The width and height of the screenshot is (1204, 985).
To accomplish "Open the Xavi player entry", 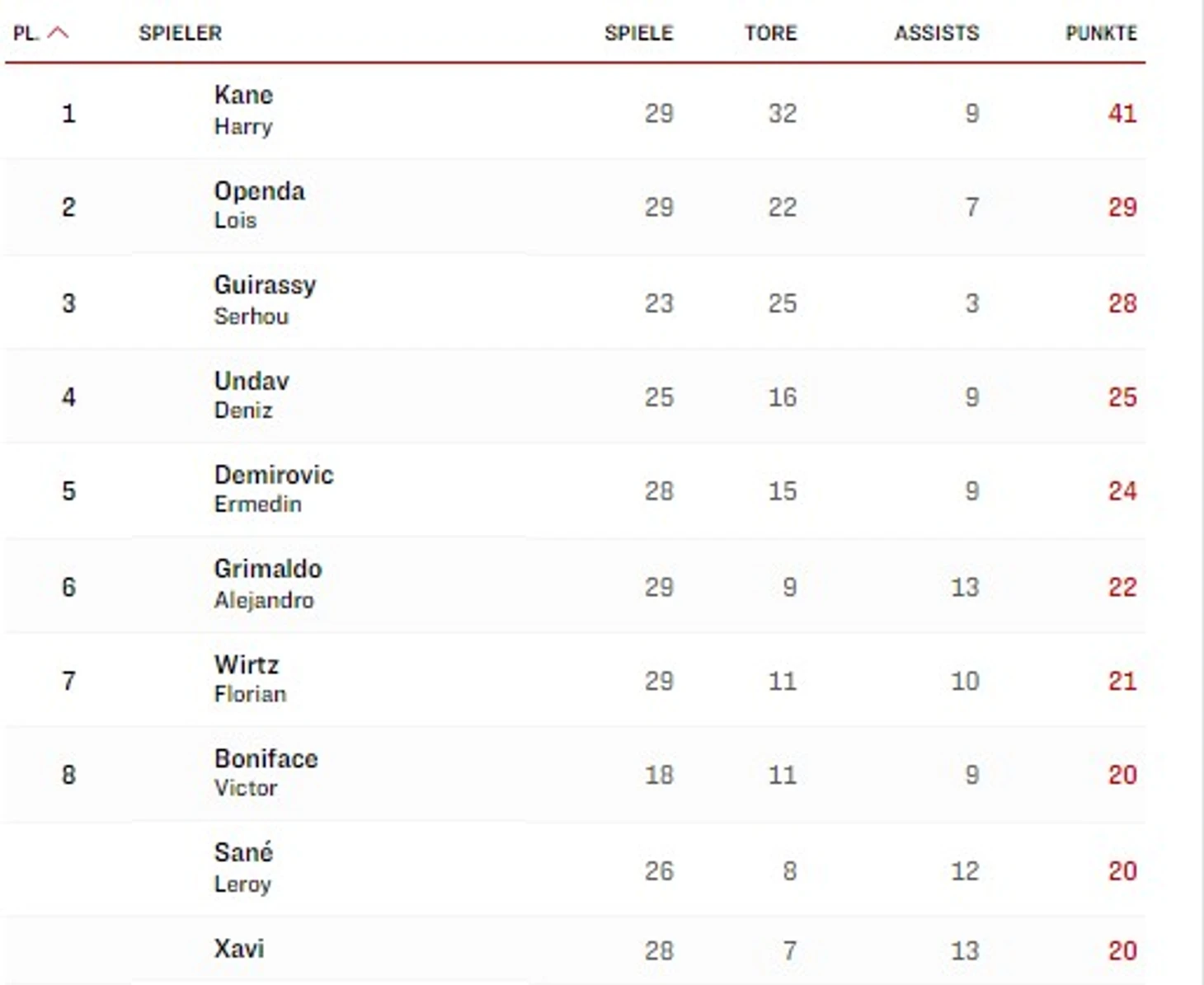I will click(x=239, y=949).
